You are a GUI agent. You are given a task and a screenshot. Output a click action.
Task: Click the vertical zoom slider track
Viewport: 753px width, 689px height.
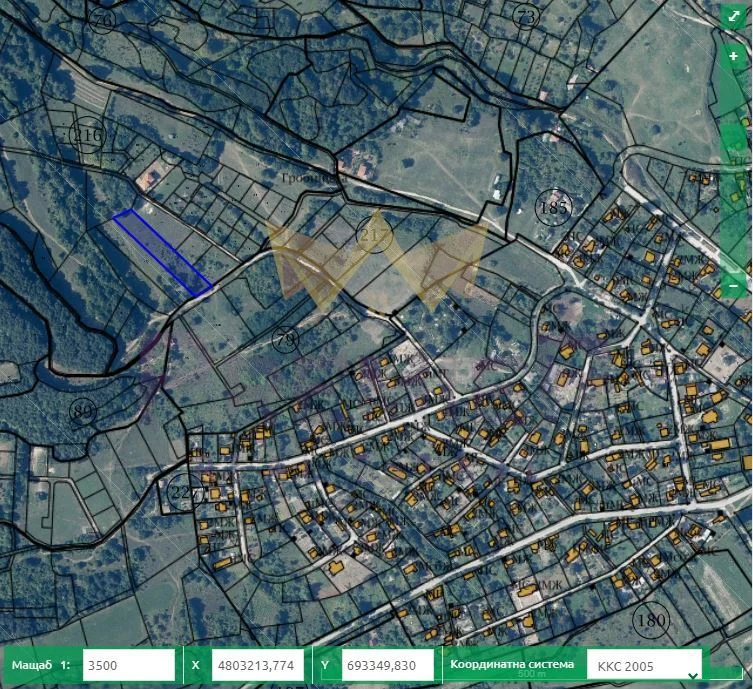[734, 170]
